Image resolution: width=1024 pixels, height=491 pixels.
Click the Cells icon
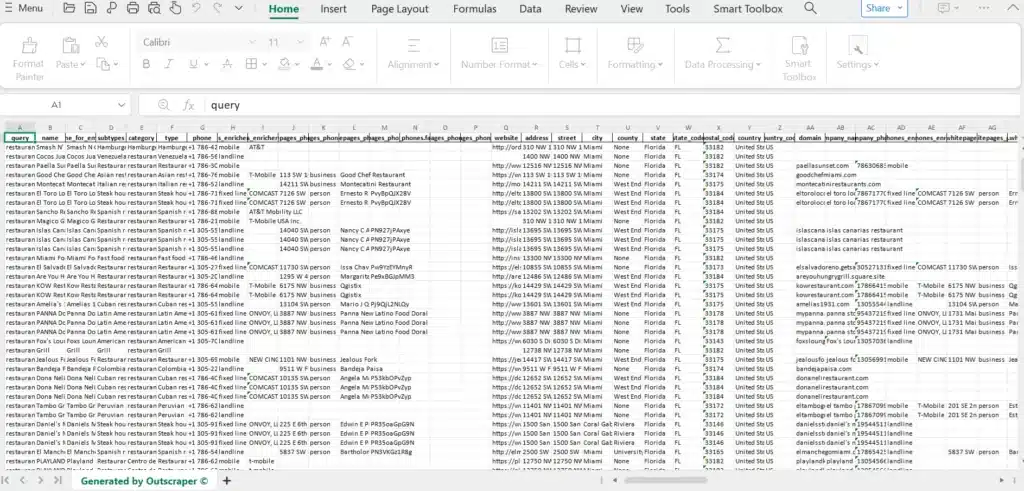click(x=573, y=45)
